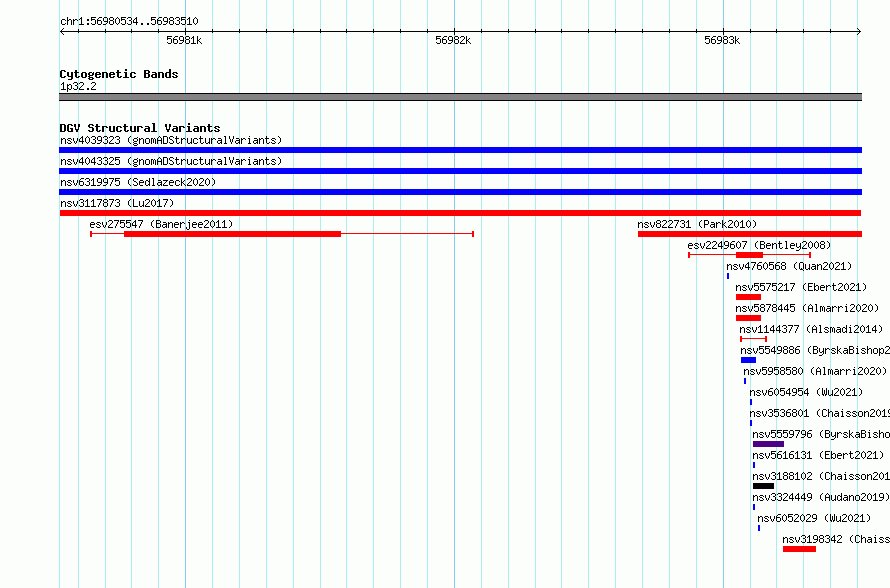Open the nsv6319975 (Sedlazeck2020) label

click(138, 182)
